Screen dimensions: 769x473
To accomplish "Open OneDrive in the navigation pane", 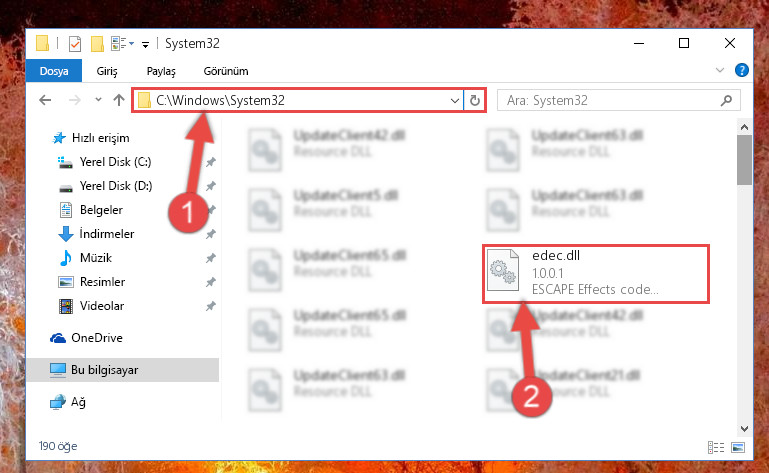I will (x=97, y=338).
